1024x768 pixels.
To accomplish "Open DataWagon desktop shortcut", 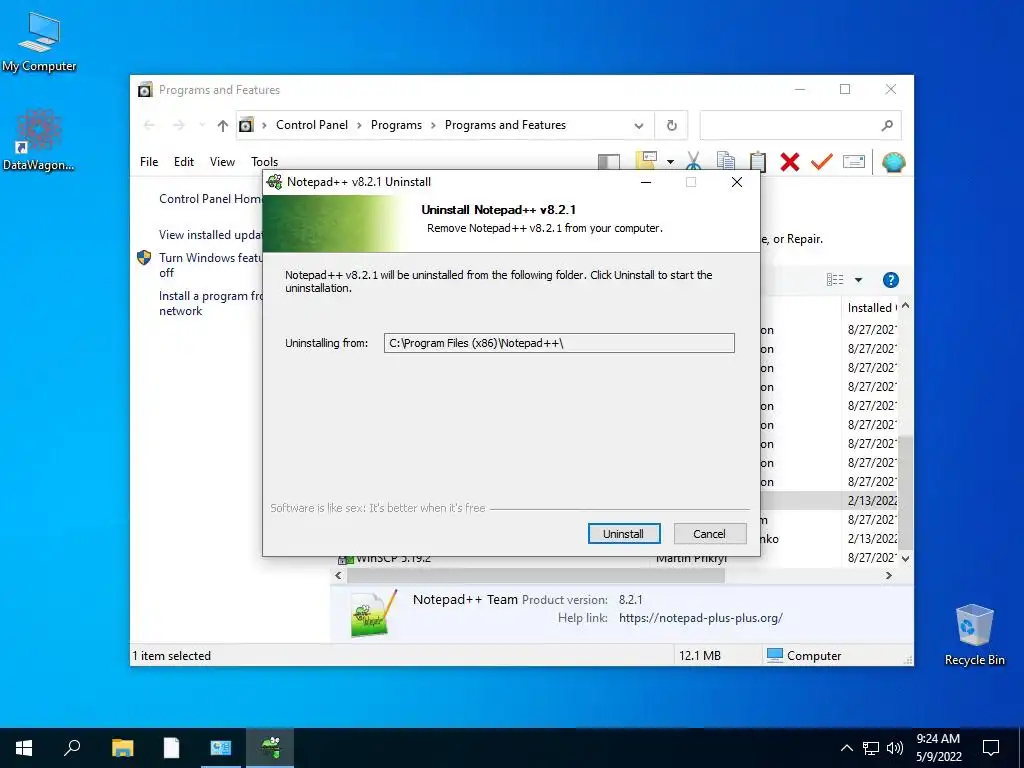I will 39,140.
